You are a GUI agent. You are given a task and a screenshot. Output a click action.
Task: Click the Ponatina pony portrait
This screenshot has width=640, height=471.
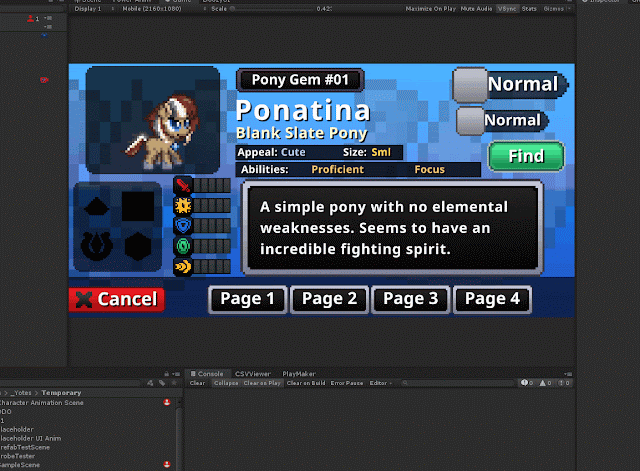click(153, 120)
